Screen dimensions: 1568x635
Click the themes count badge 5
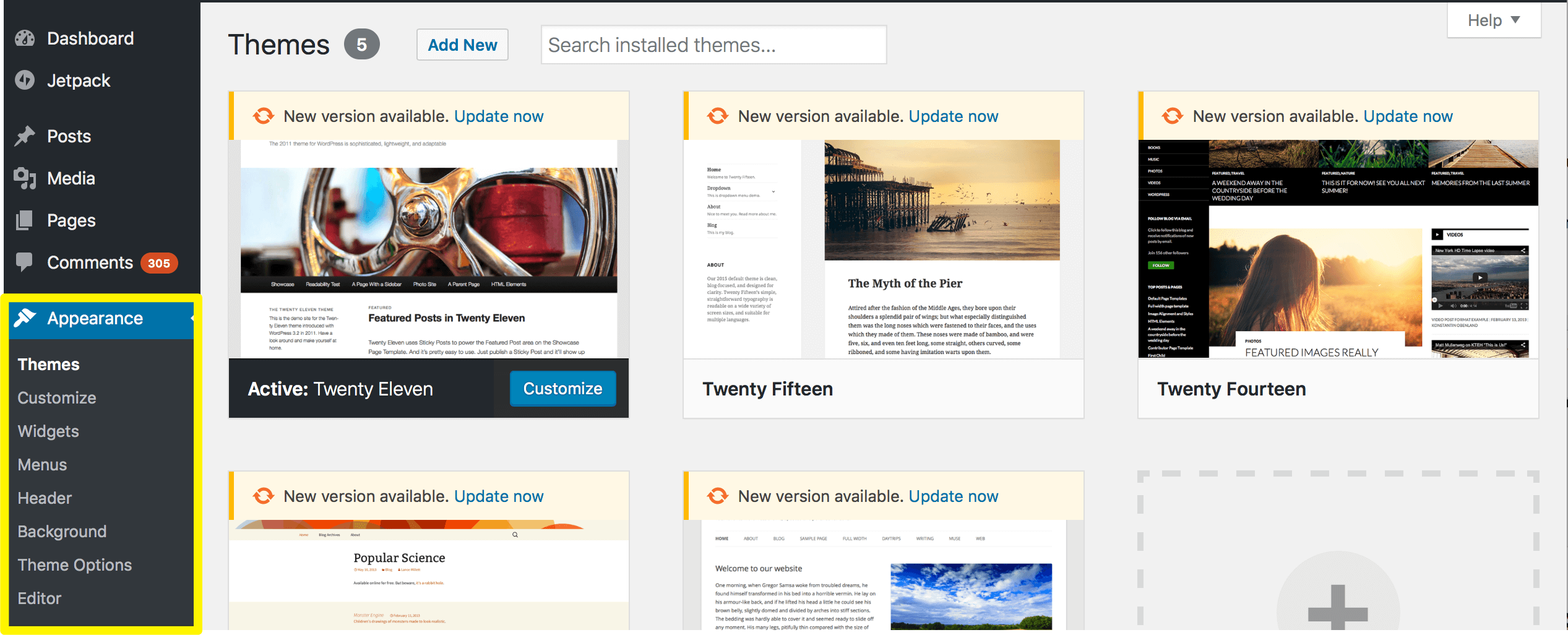pos(362,45)
